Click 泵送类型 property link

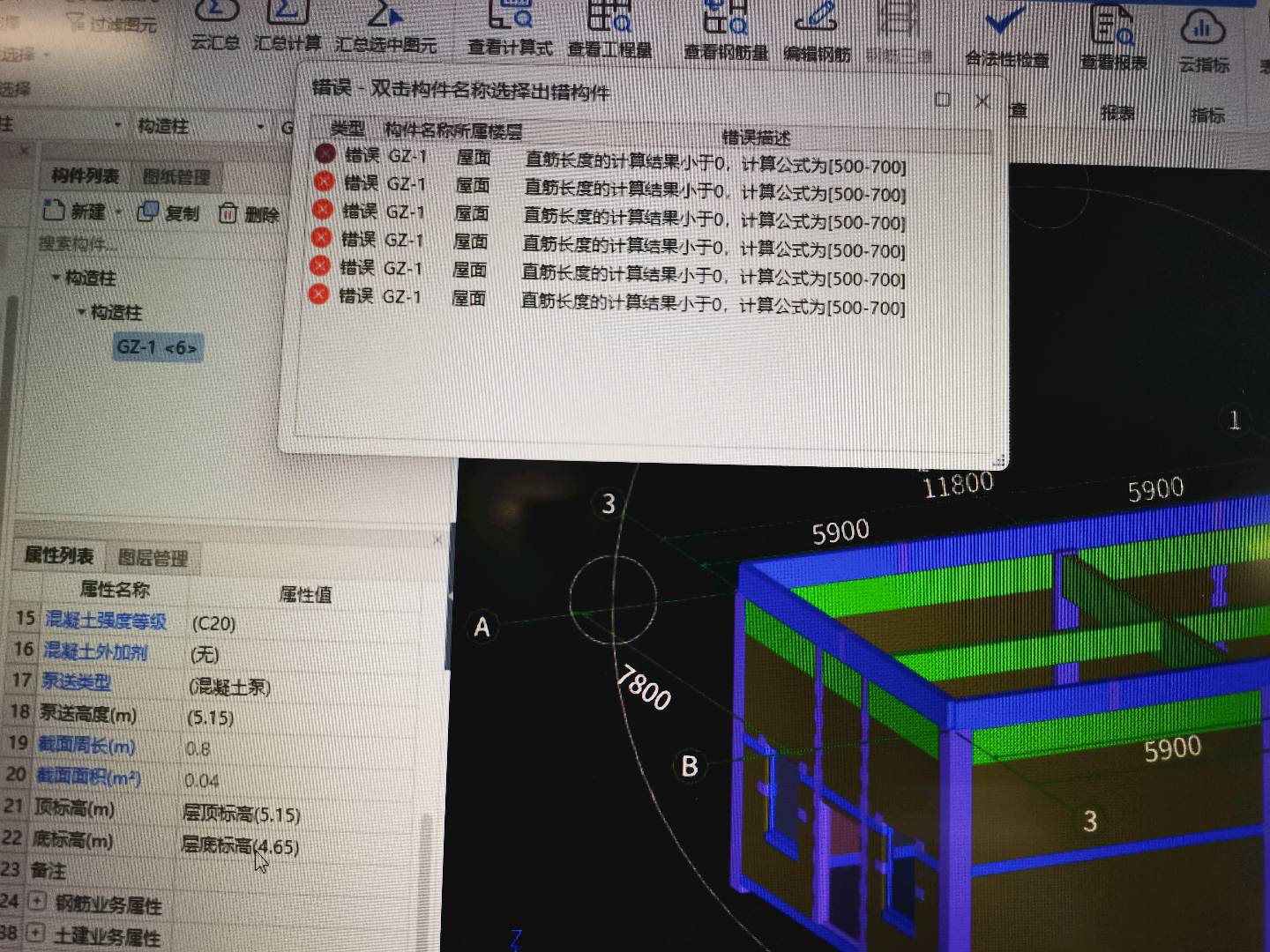click(x=76, y=681)
